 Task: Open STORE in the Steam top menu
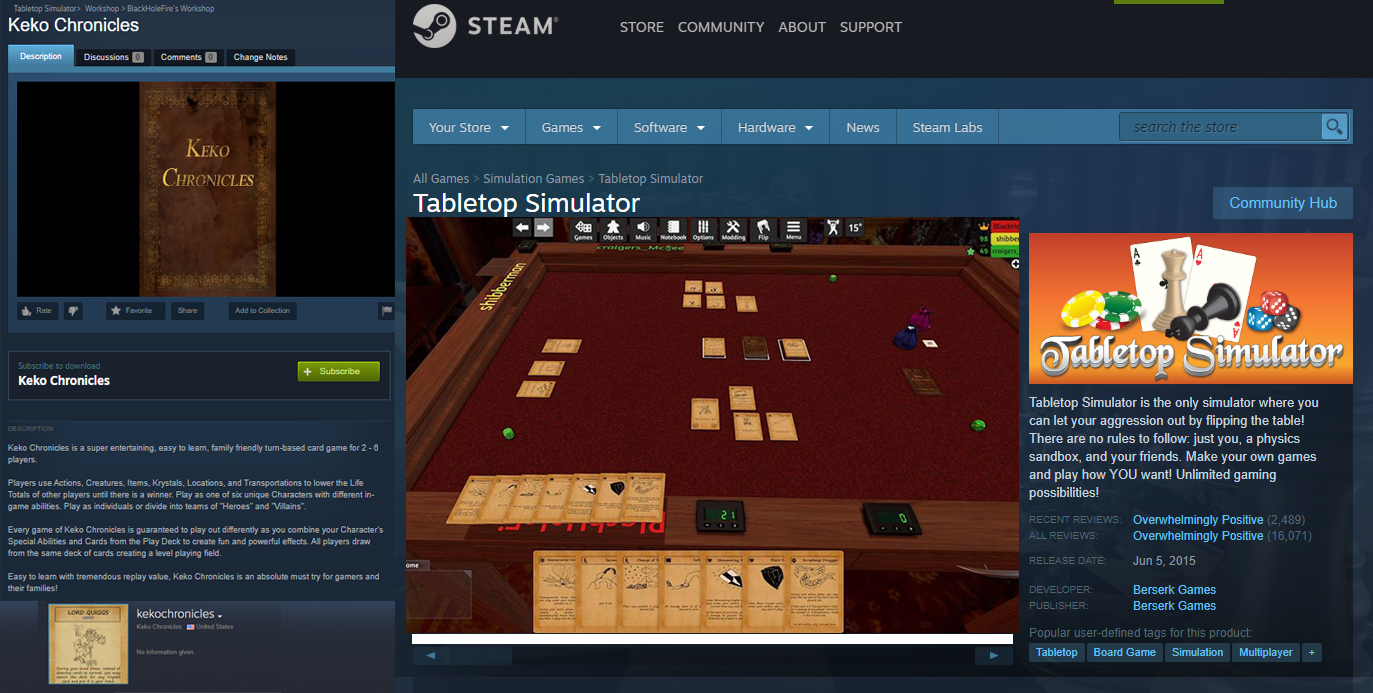tap(642, 27)
